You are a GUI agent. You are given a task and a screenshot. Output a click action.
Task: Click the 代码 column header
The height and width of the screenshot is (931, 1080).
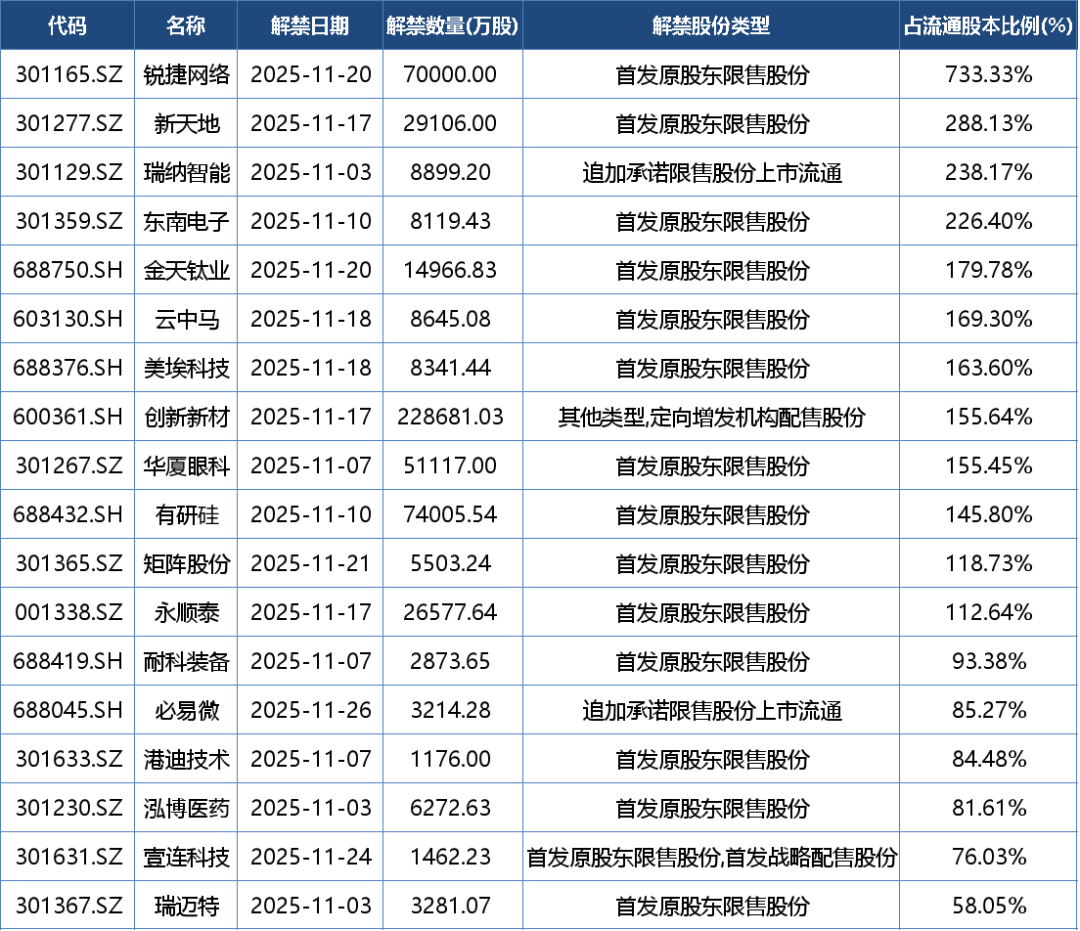67,25
